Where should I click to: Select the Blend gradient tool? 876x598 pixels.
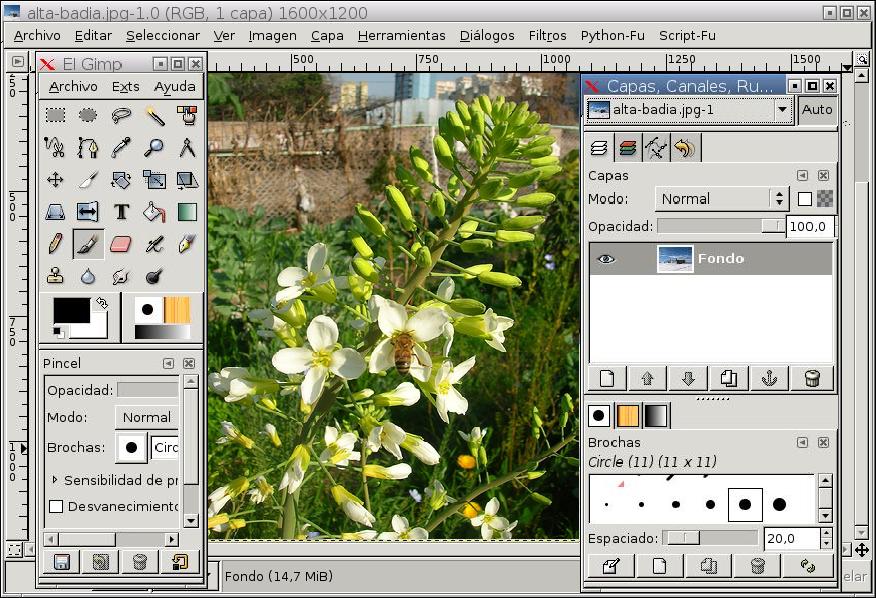pyautogui.click(x=187, y=212)
